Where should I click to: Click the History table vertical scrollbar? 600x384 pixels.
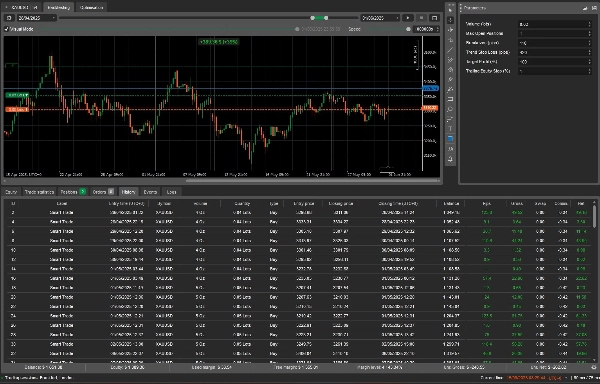click(594, 216)
